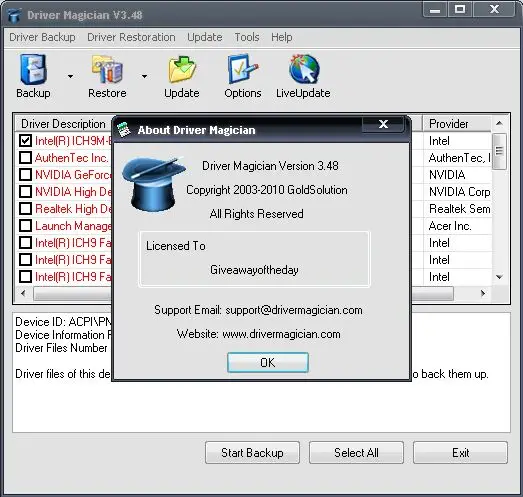Click the Backup toolbar icon

[x=33, y=69]
